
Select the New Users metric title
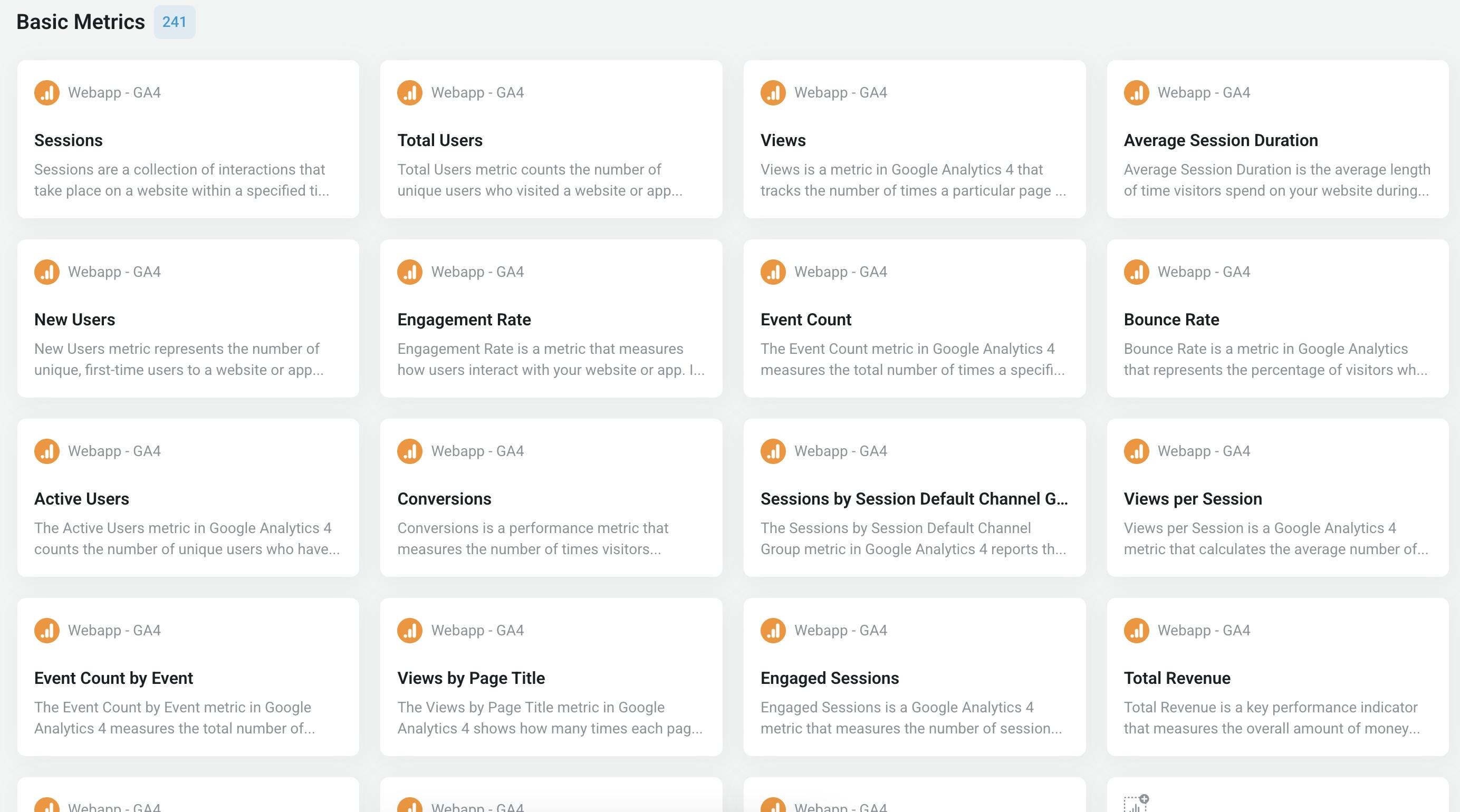(74, 320)
